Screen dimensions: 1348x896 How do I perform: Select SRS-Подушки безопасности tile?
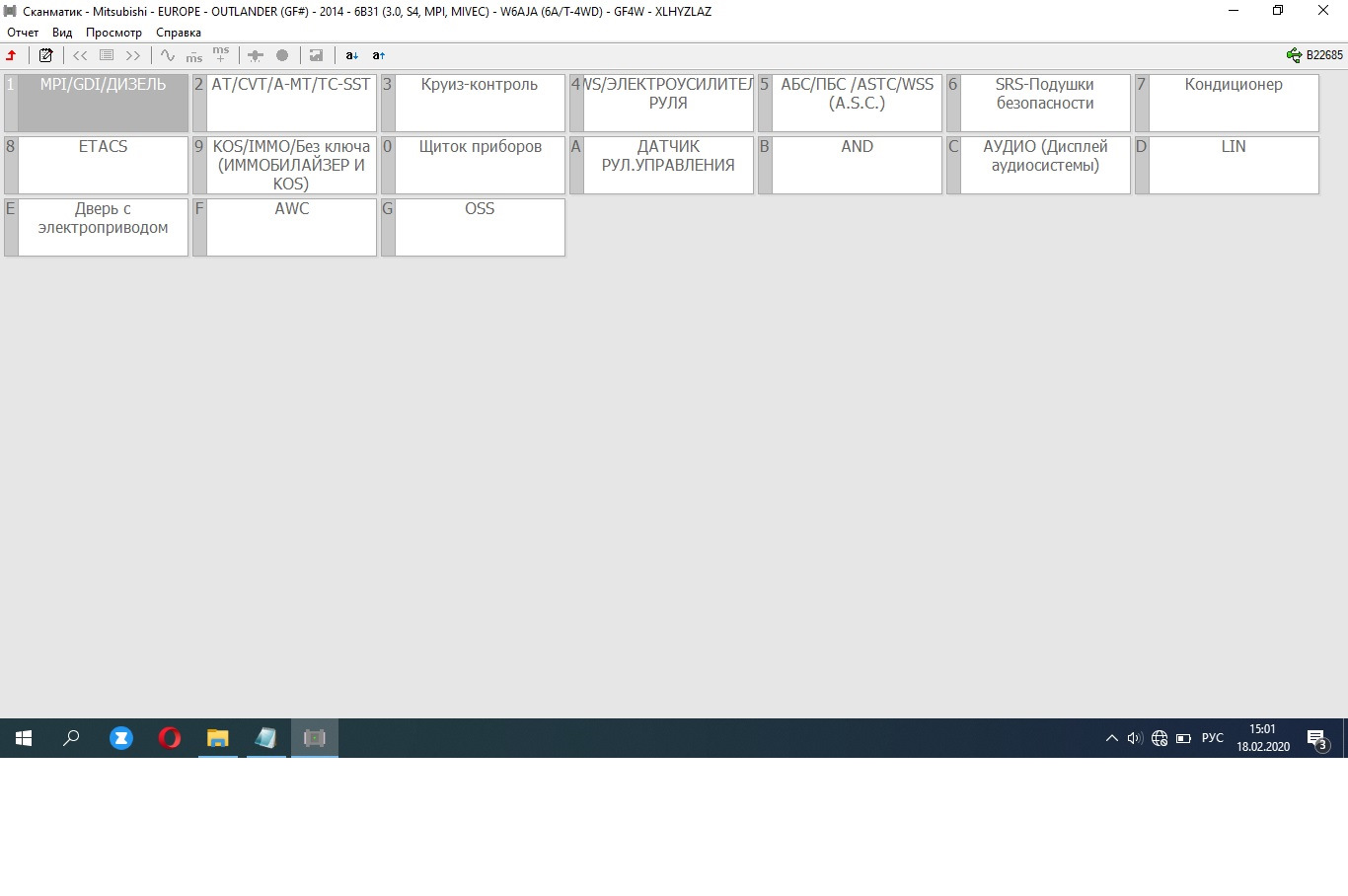pos(1039,103)
